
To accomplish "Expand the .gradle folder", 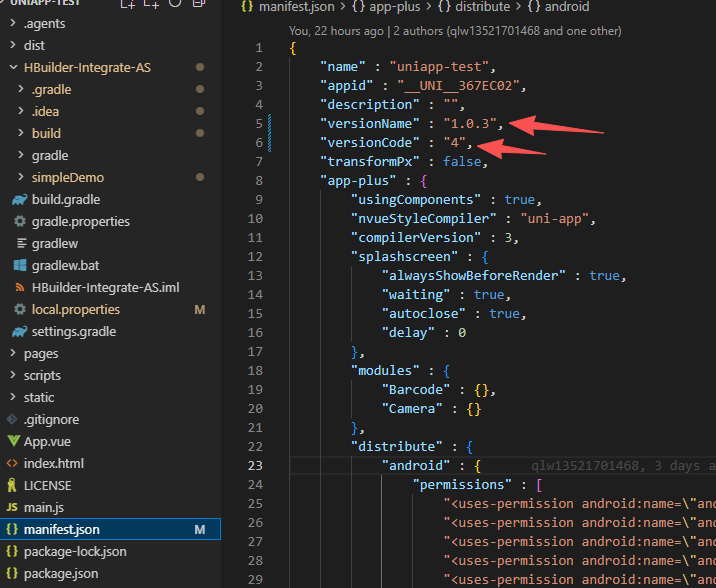I will pyautogui.click(x=21, y=89).
